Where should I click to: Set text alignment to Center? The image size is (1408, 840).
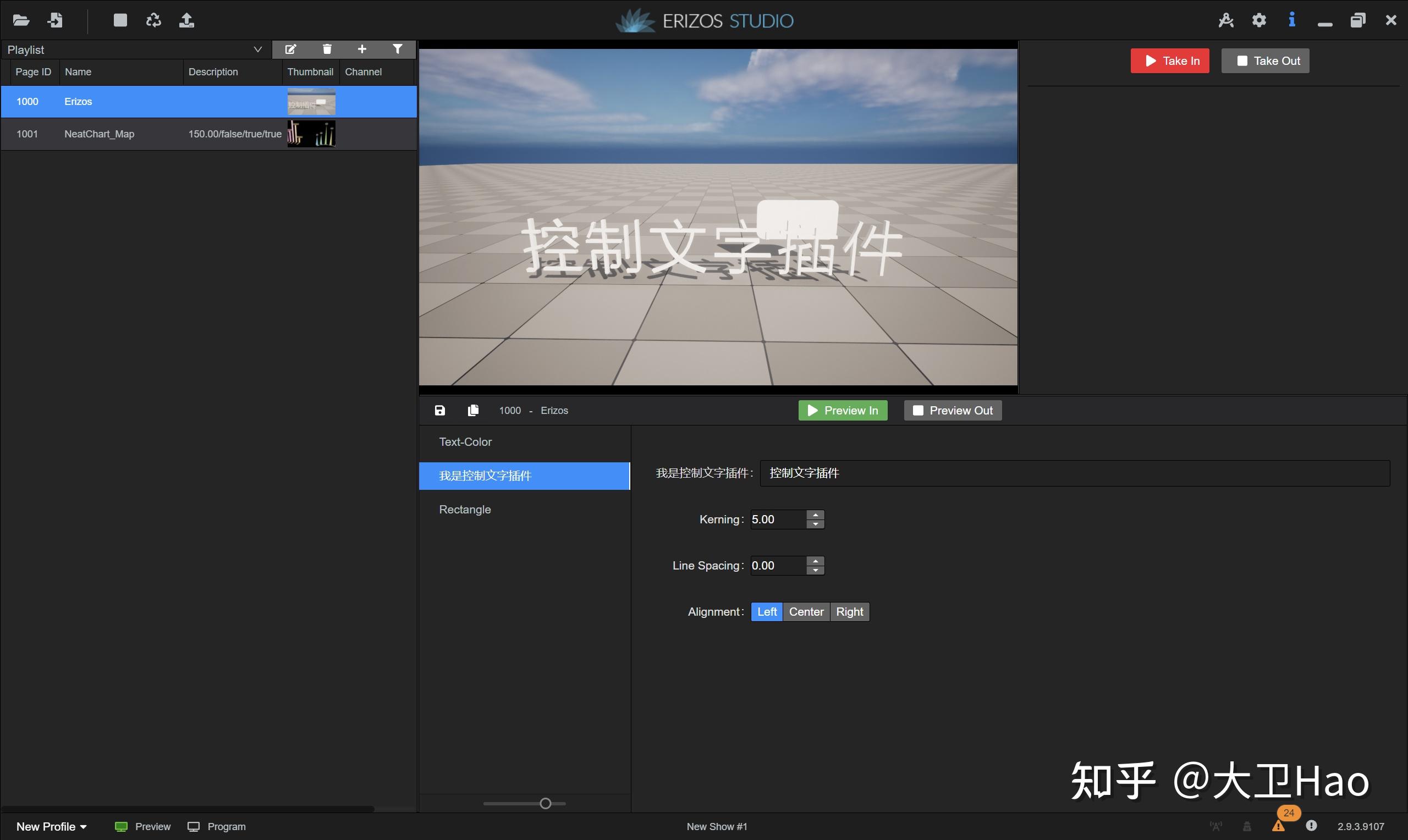point(806,611)
